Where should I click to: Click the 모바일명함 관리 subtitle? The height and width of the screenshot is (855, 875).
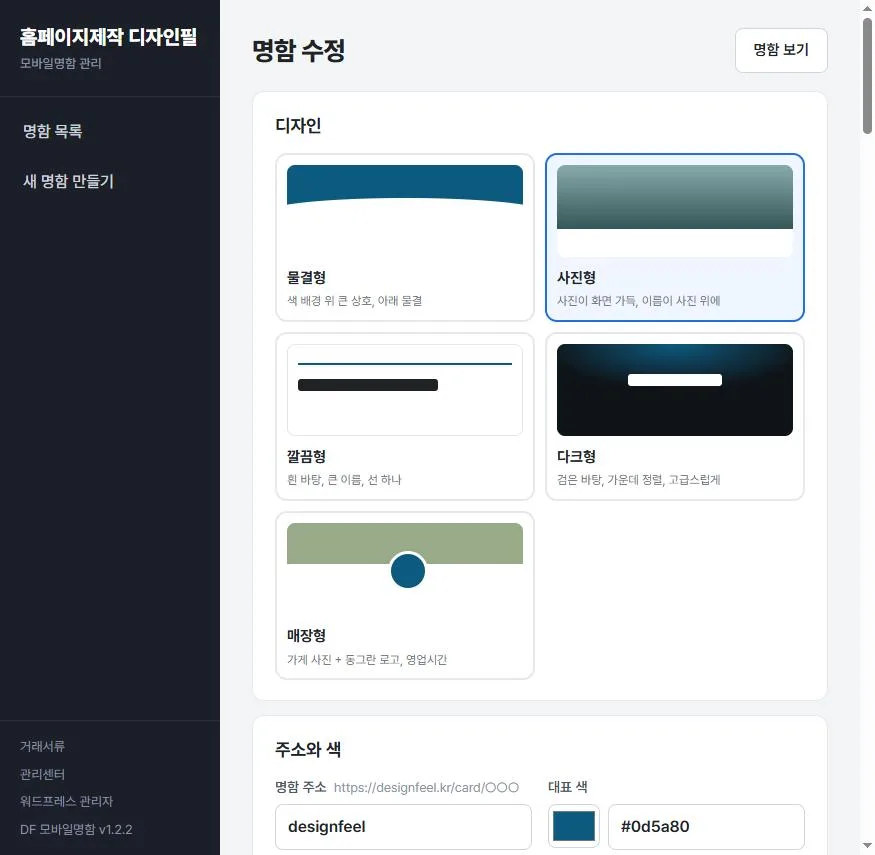click(x=60, y=63)
